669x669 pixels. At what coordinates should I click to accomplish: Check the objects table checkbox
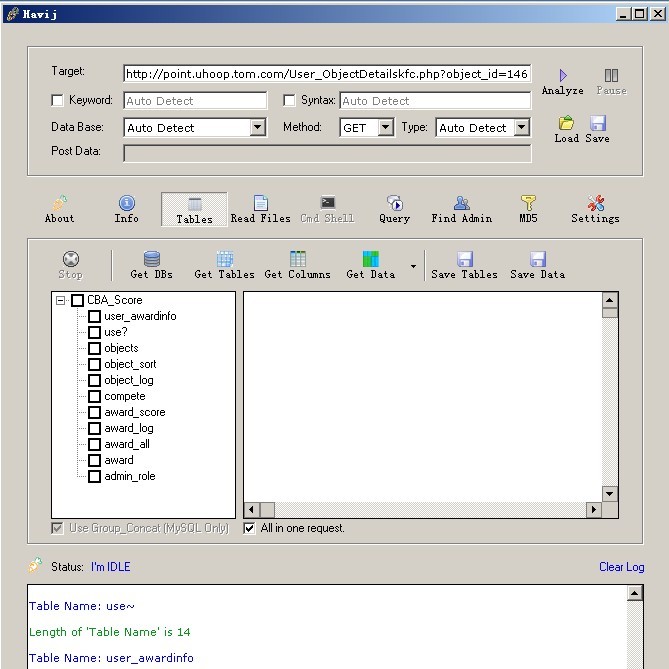pos(94,349)
